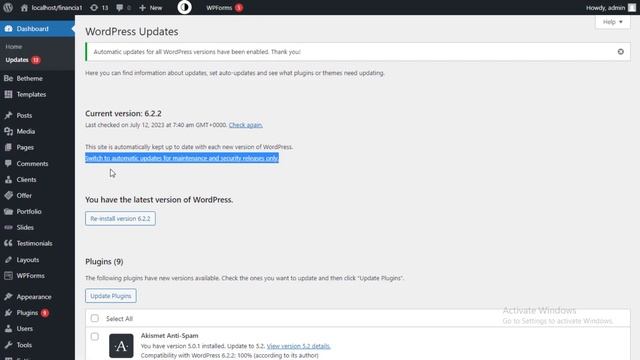Click the Check again link

(246, 125)
